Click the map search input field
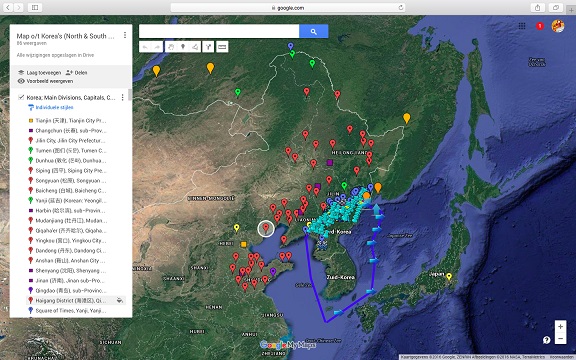The image size is (576, 360). pos(219,32)
